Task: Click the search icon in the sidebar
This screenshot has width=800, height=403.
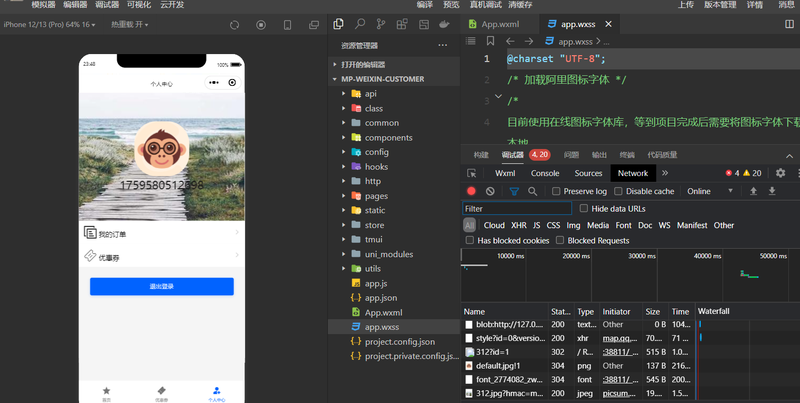Action: (x=360, y=24)
